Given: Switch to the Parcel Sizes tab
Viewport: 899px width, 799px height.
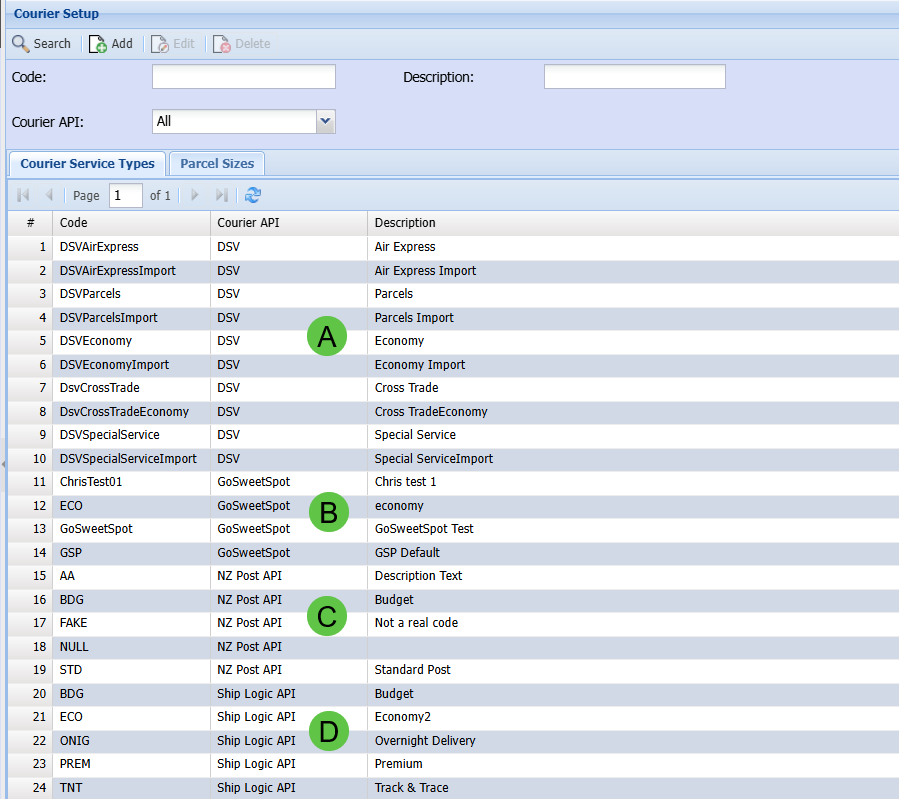Looking at the screenshot, I should click(x=216, y=164).
